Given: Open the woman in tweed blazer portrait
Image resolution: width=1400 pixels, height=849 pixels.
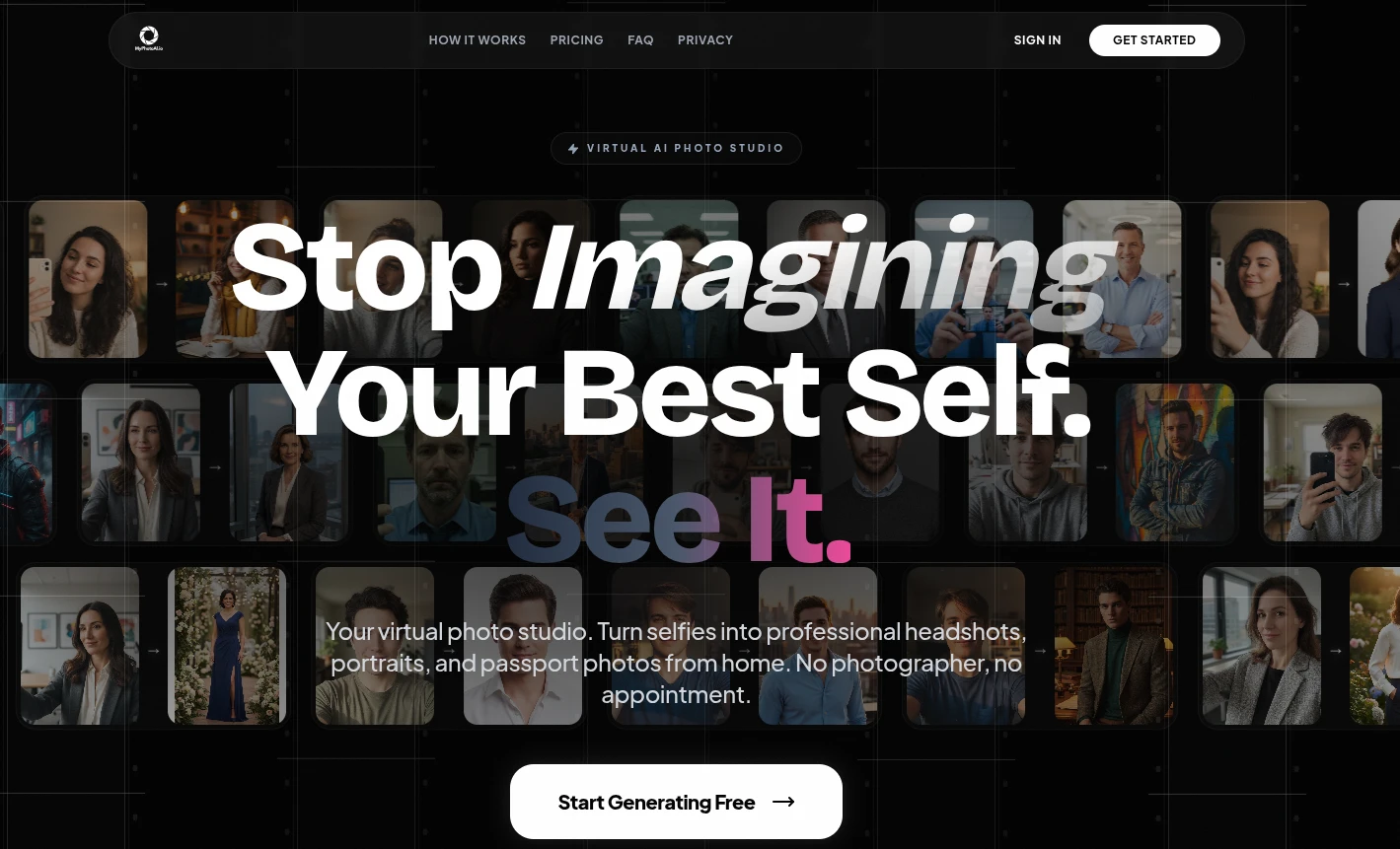Looking at the screenshot, I should pos(1262,646).
